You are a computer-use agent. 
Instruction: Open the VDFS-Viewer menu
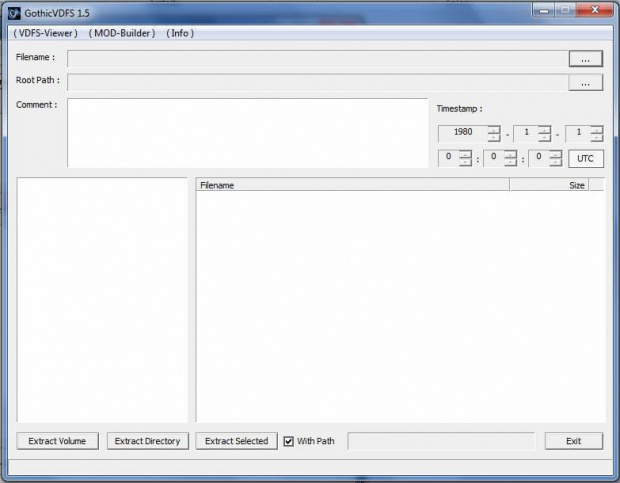coord(45,33)
